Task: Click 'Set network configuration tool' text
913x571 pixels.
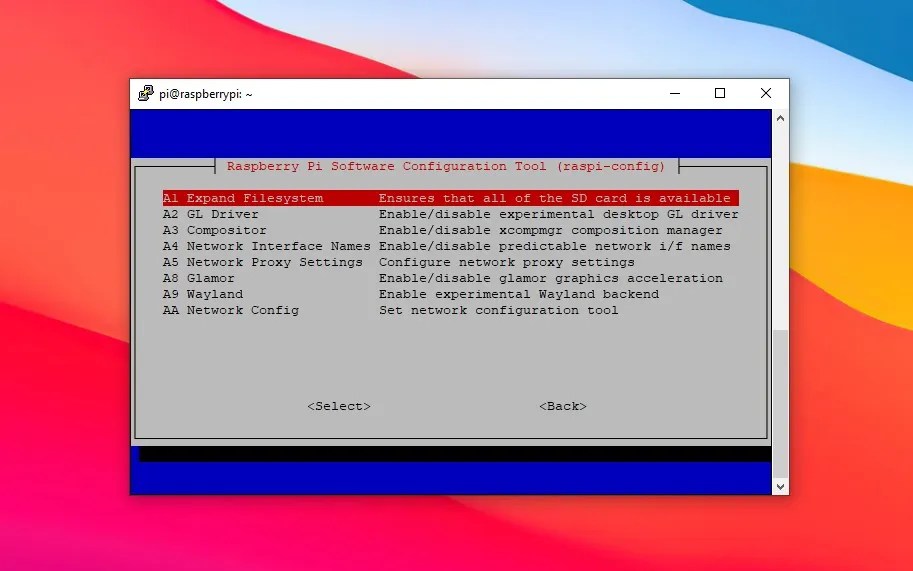Action: (498, 310)
